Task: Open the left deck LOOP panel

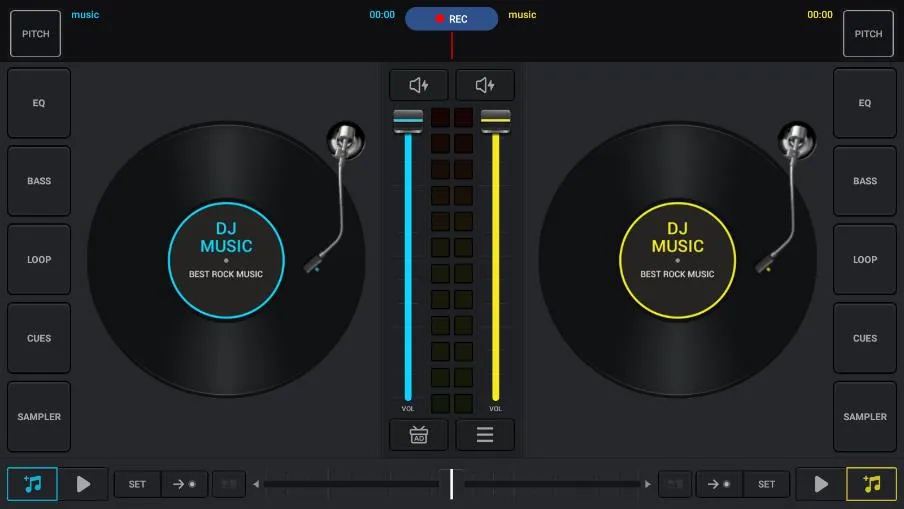Action: tap(39, 259)
